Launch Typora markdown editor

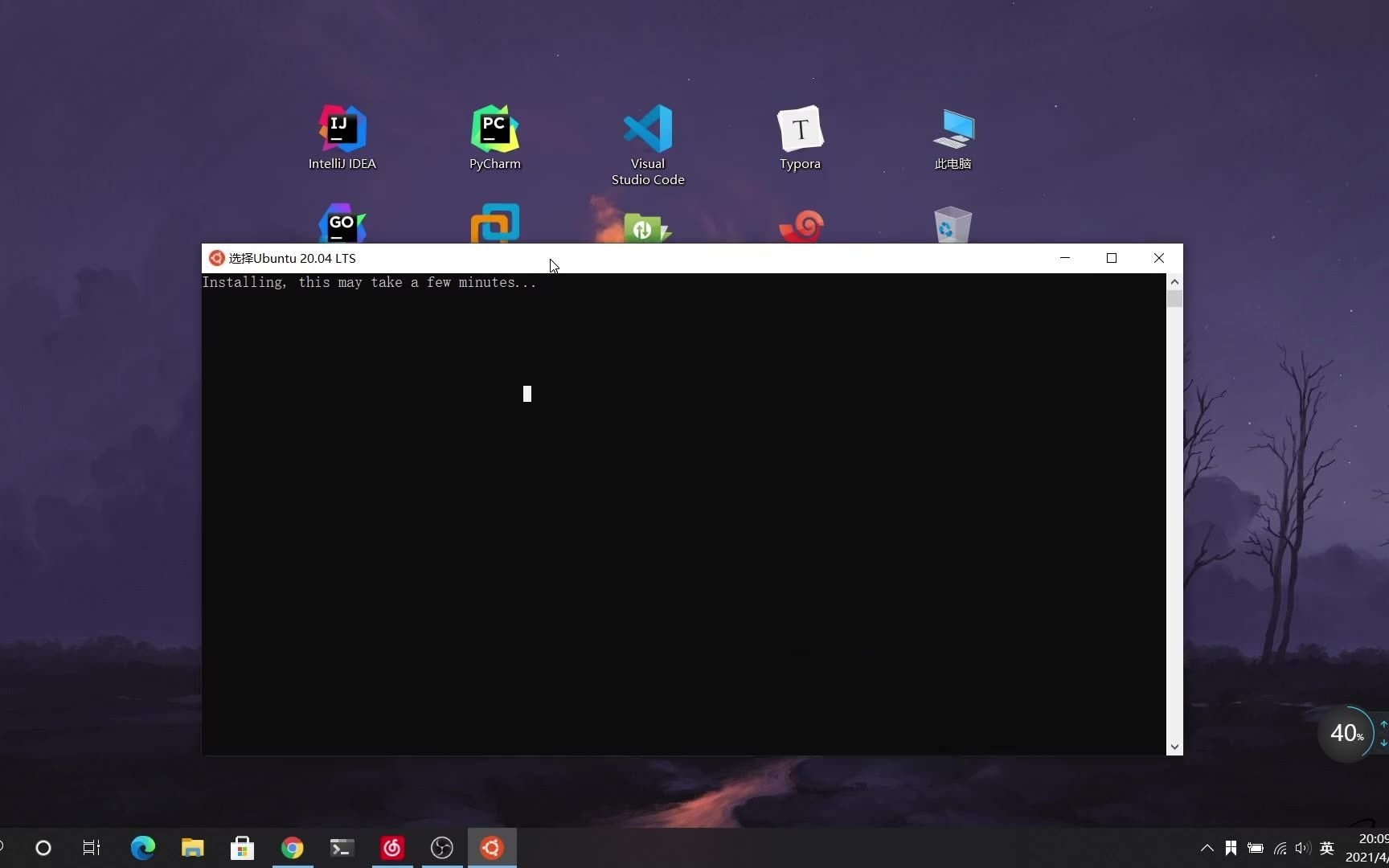pyautogui.click(x=800, y=137)
